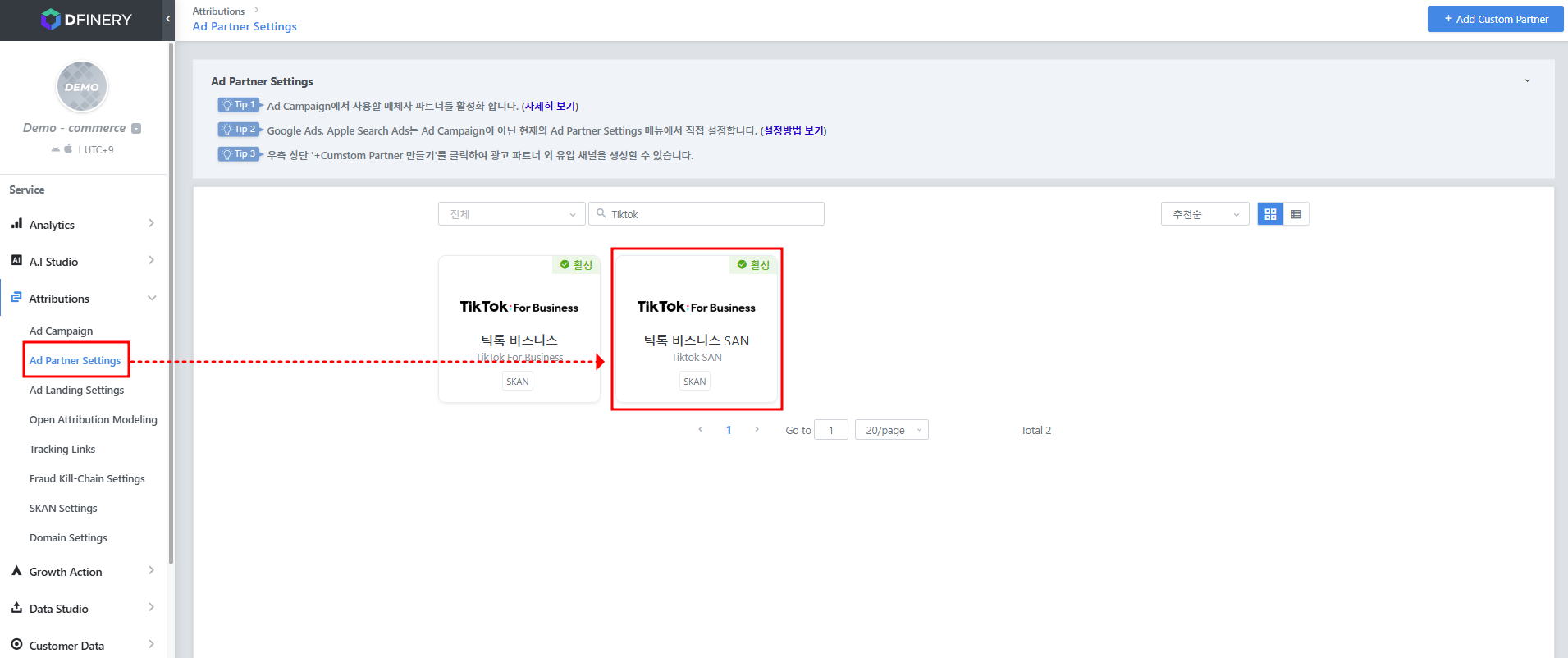
Task: Open the 20/page size dropdown
Action: click(892, 430)
